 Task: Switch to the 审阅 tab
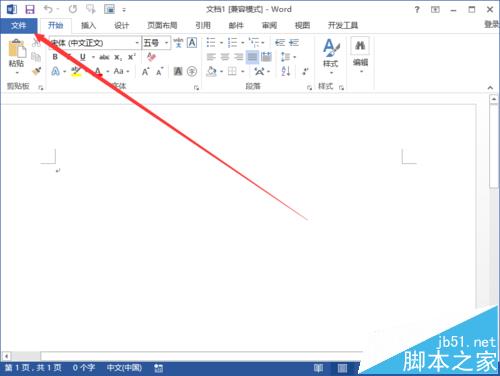click(x=269, y=25)
